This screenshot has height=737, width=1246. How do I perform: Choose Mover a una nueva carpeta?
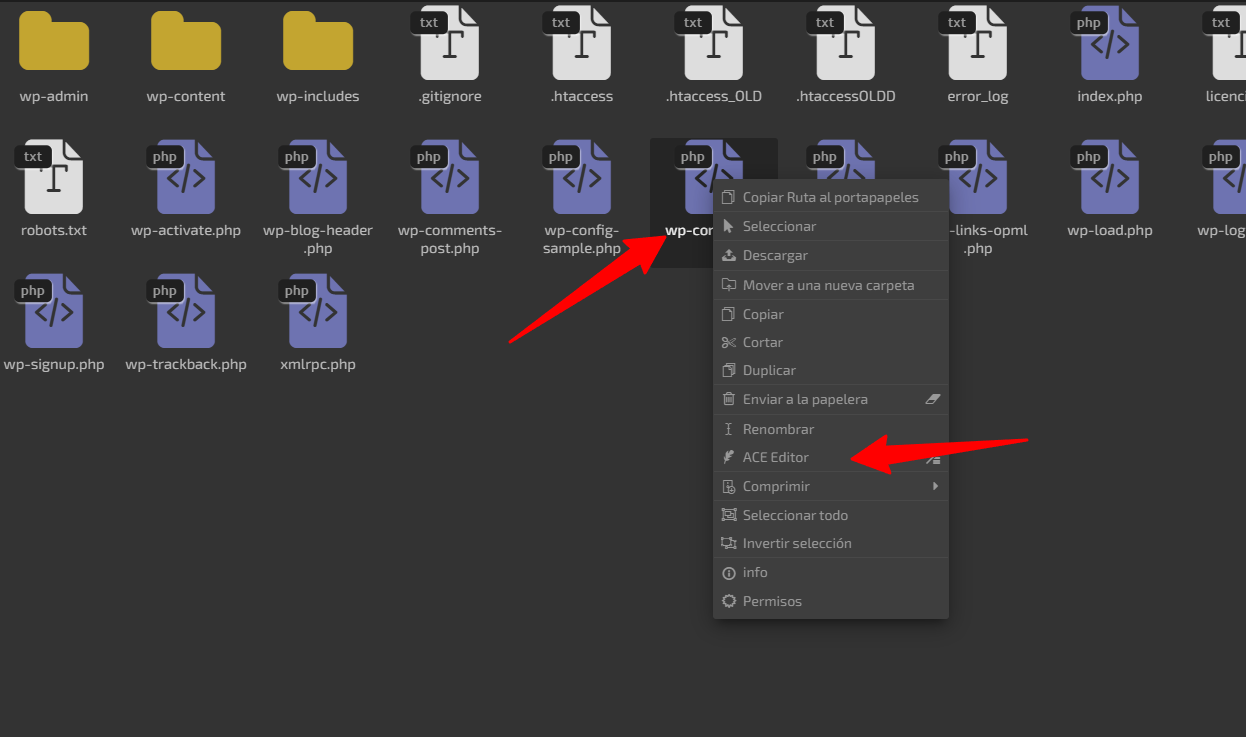830,285
